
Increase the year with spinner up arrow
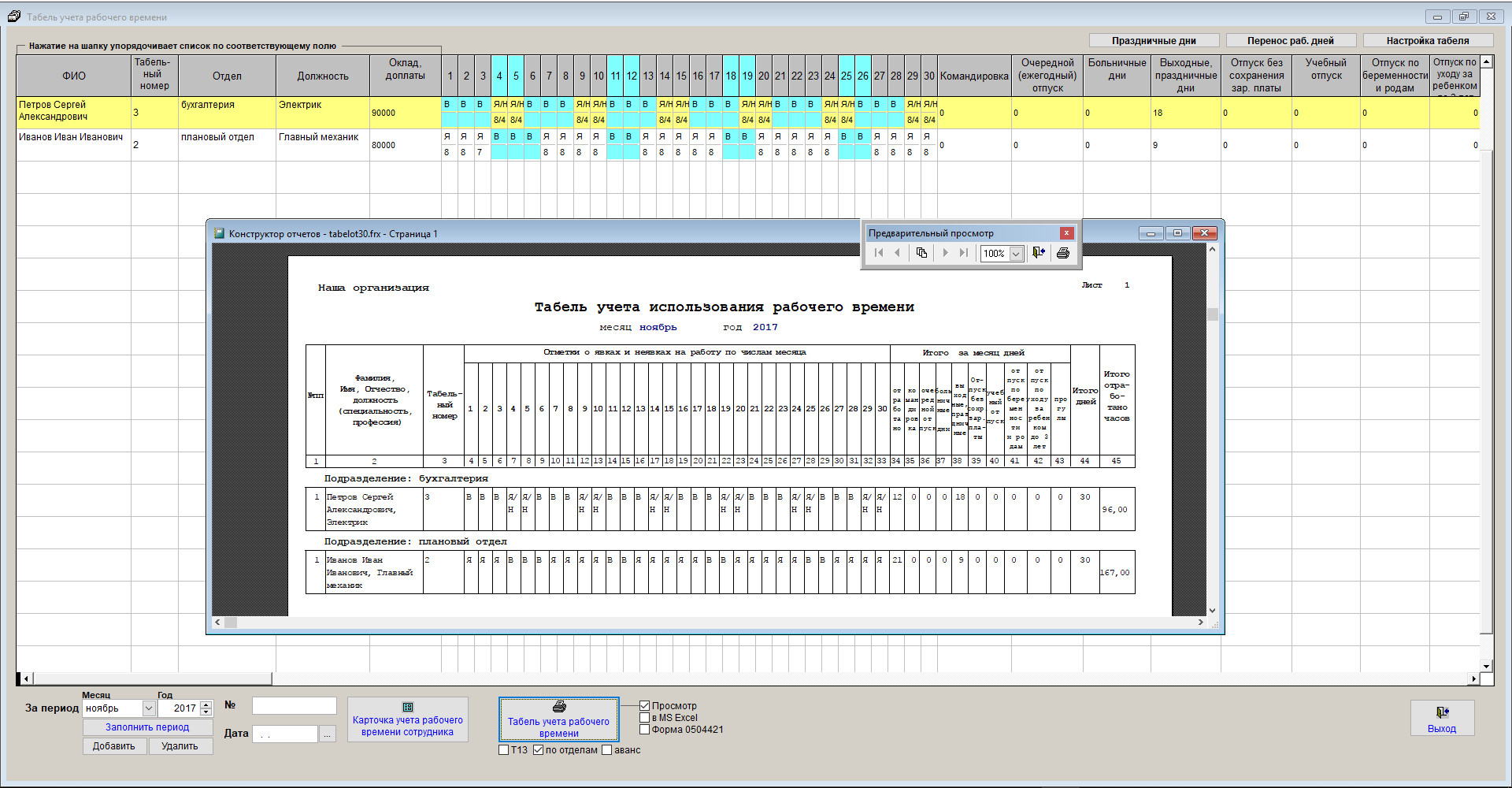[206, 704]
